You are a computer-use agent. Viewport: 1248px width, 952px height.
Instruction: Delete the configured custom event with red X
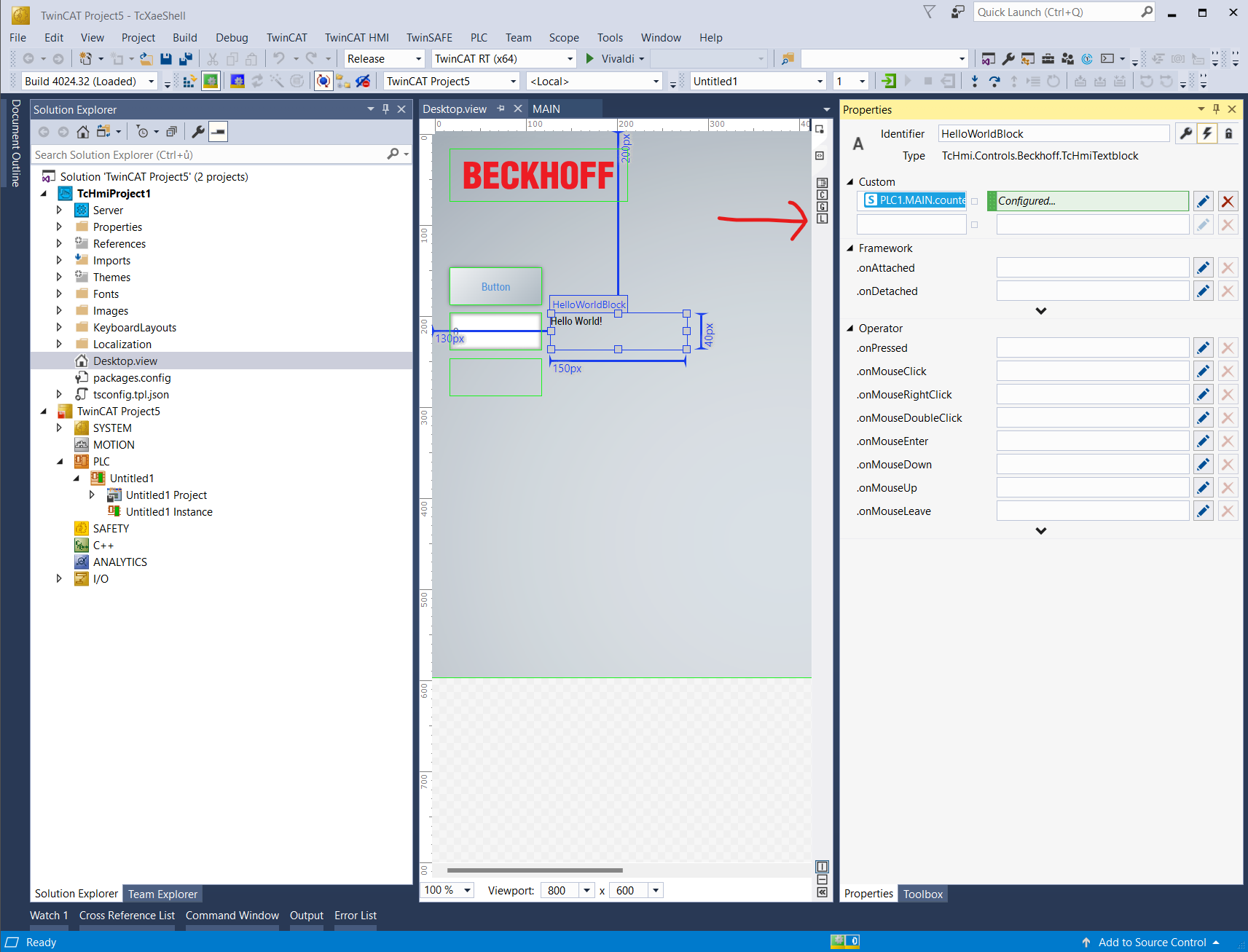point(1228,201)
